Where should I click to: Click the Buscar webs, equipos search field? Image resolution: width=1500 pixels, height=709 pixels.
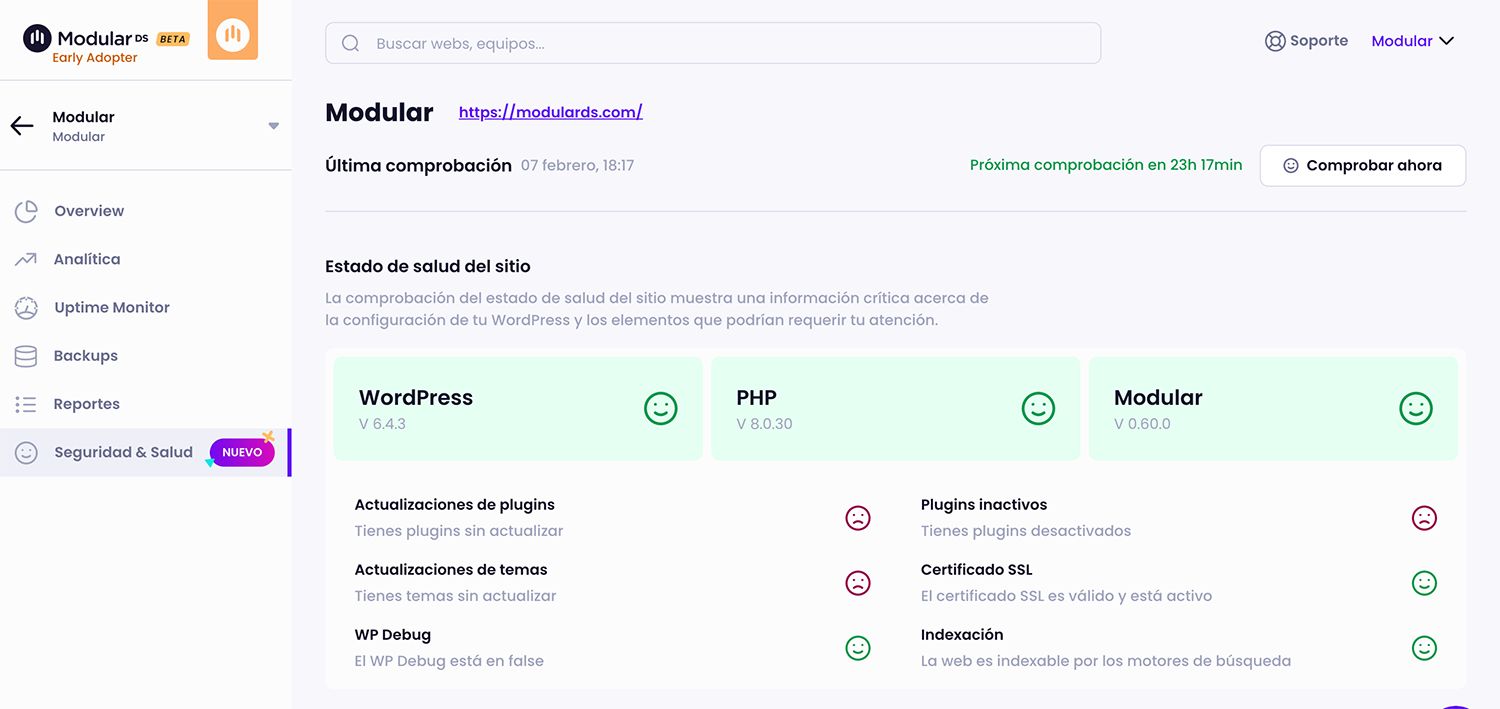pos(713,44)
